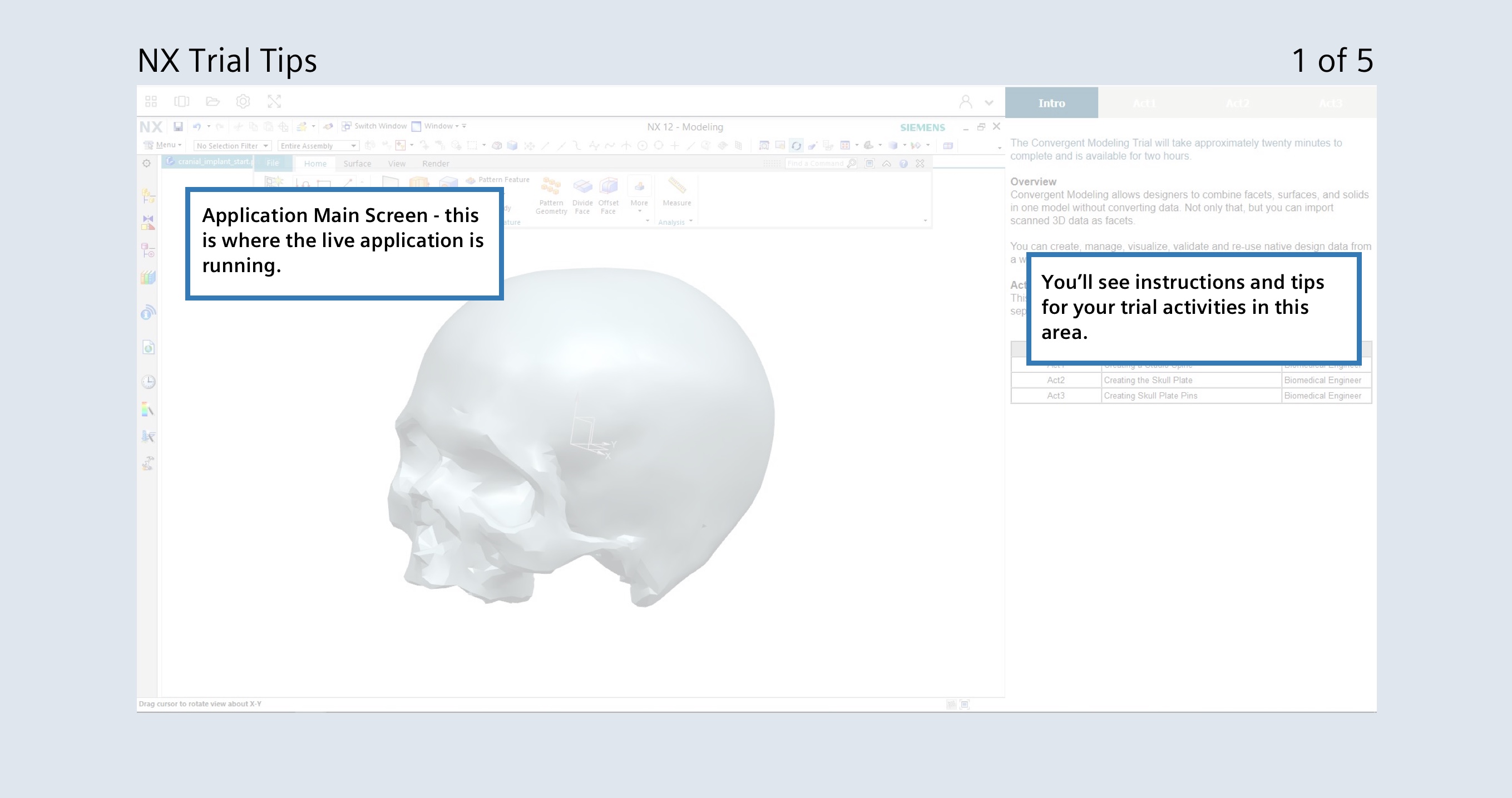Open the History clock sidebar icon

coord(149,382)
